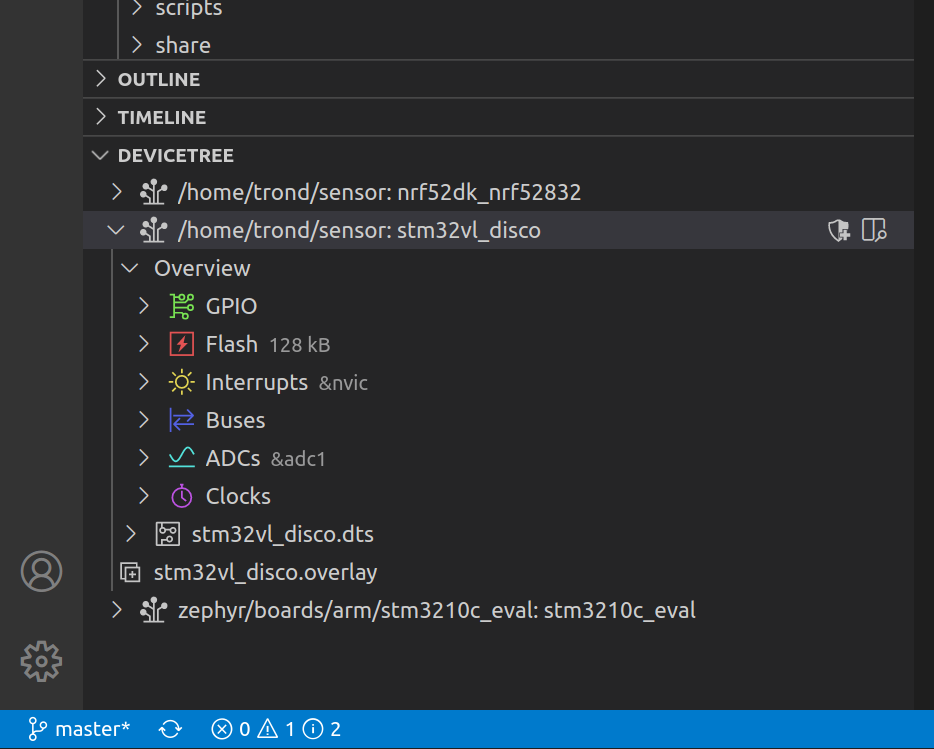Click the git branch icon in status bar

[37, 729]
